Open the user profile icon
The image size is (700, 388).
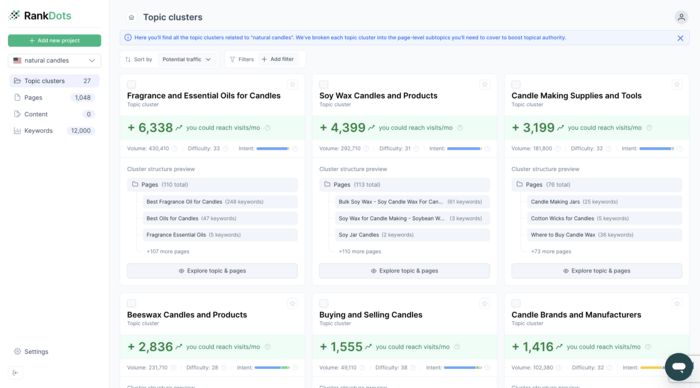coord(681,17)
